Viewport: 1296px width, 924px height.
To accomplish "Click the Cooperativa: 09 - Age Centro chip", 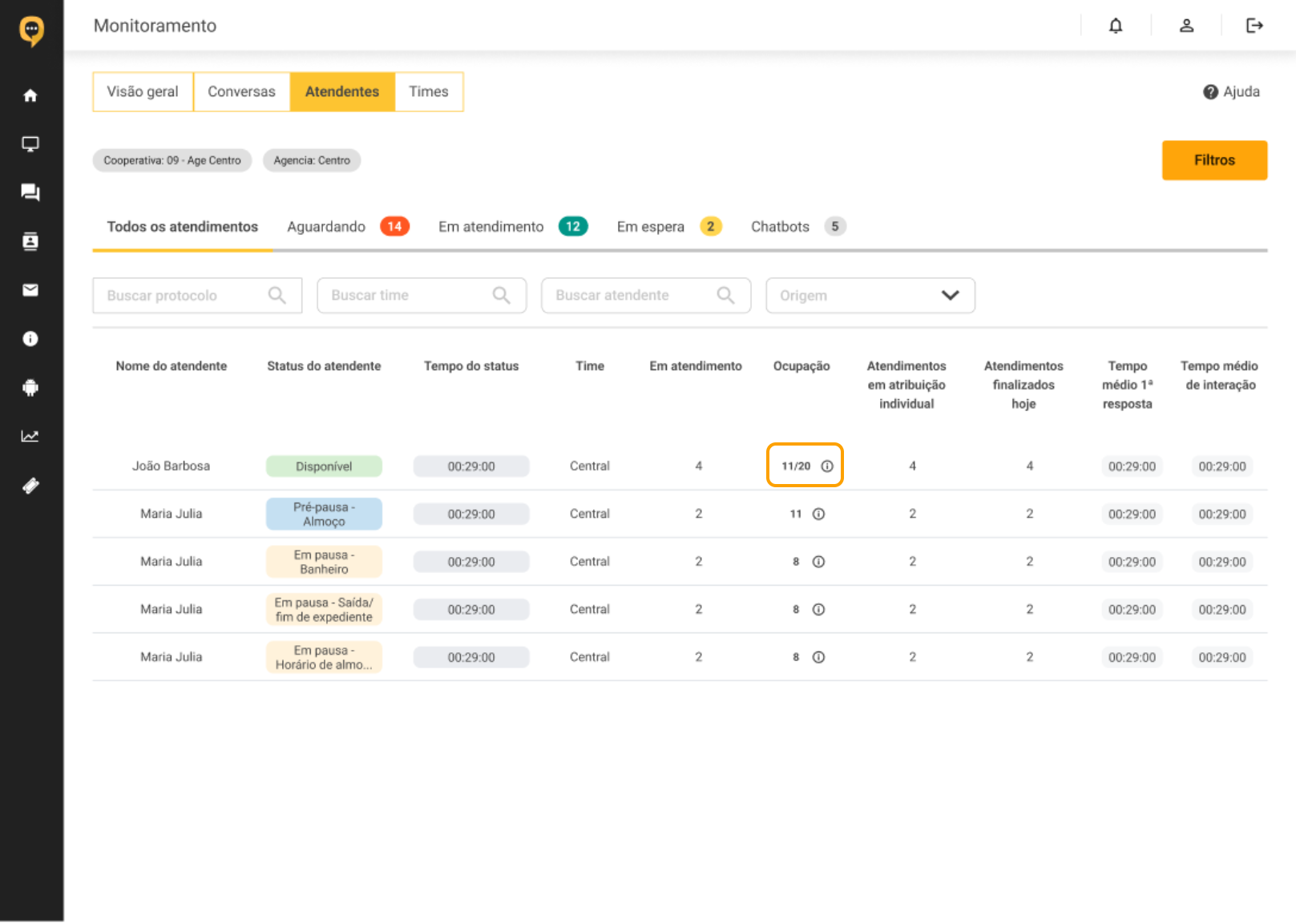I will (x=172, y=160).
